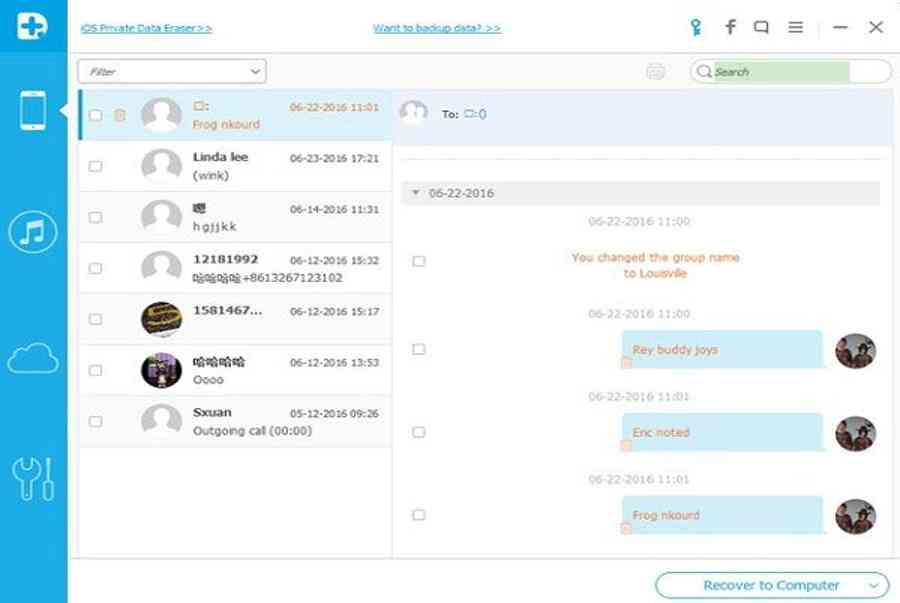Click the print icon next to search
This screenshot has width=900, height=603.
[x=656, y=71]
